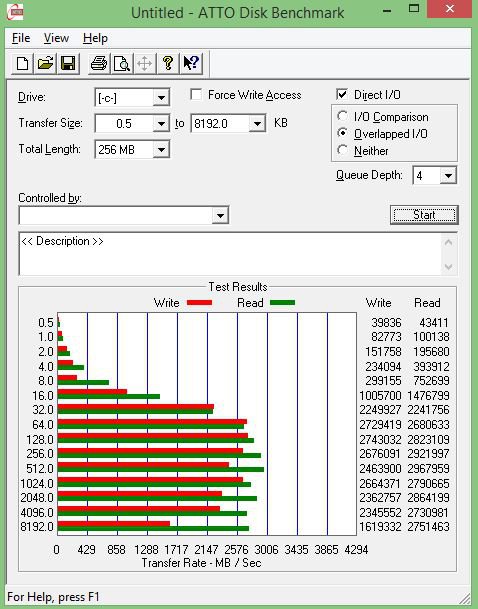Screen dimensions: 478x609
Task: Click the yellow question mark About icon
Action: click(x=168, y=63)
